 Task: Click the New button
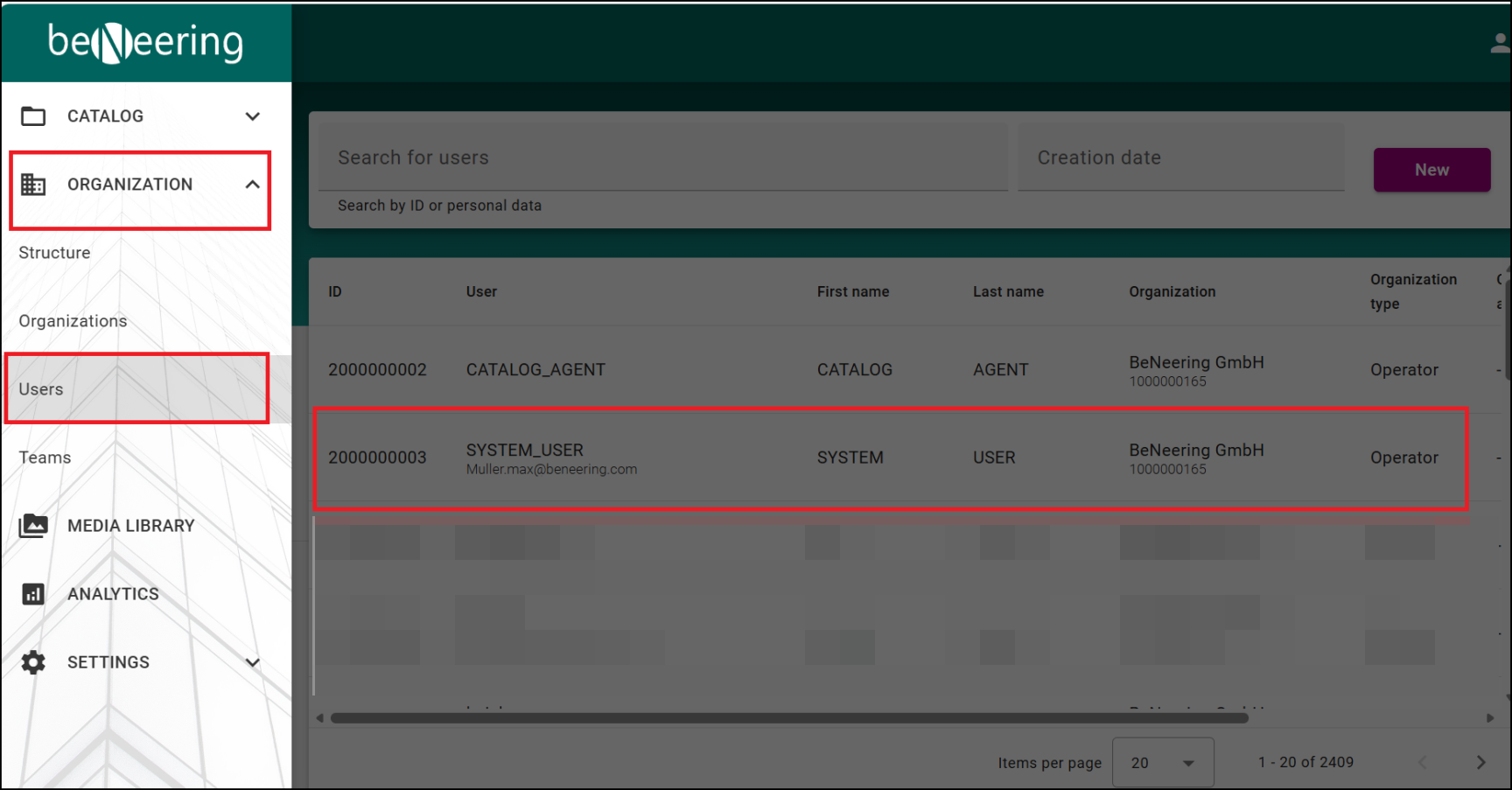click(1431, 170)
